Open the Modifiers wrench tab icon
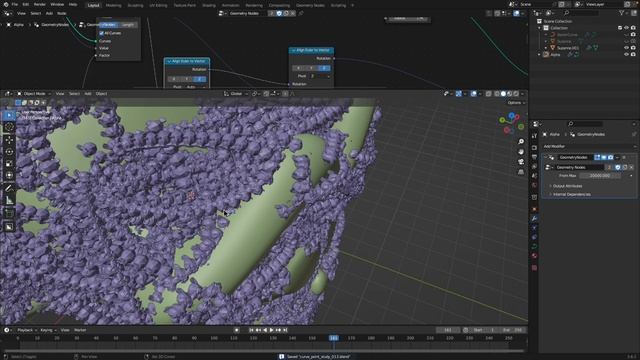 534,218
